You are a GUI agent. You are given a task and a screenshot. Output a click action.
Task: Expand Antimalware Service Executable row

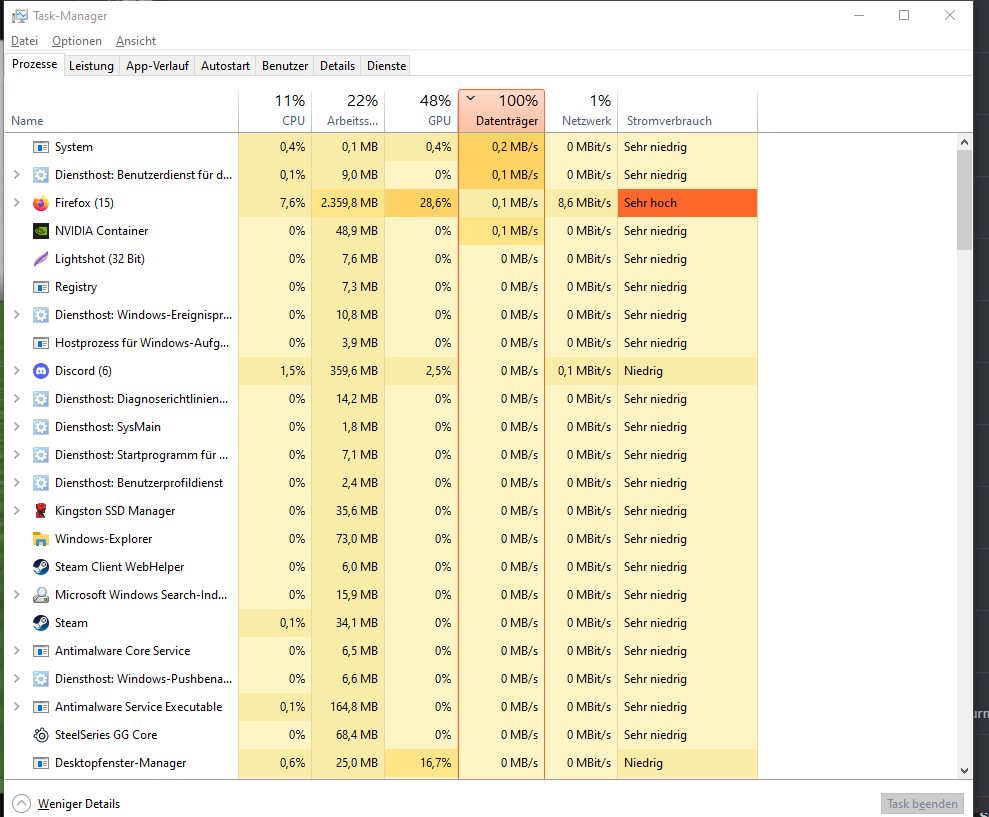pos(17,707)
